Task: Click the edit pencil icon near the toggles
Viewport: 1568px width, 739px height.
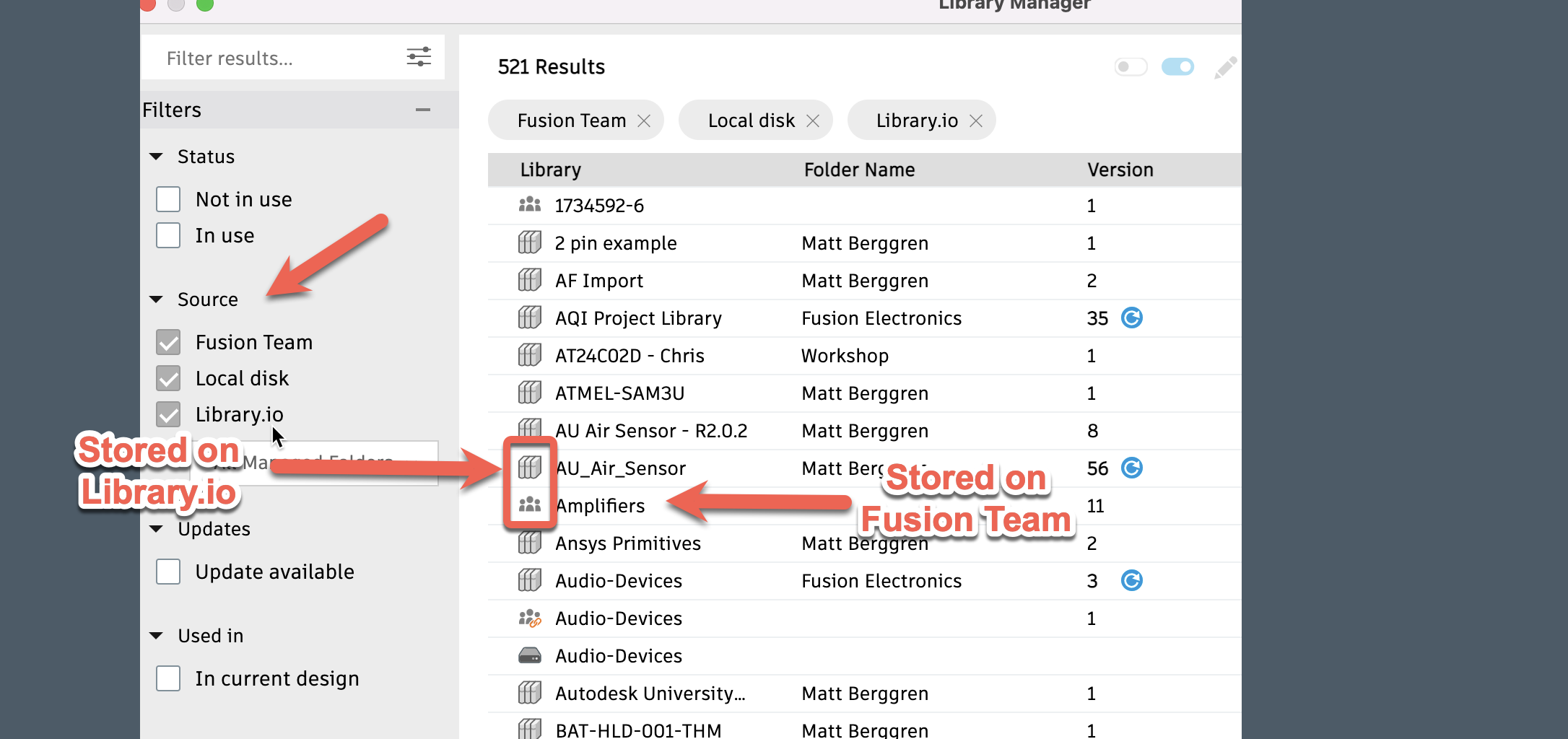Action: click(1225, 66)
